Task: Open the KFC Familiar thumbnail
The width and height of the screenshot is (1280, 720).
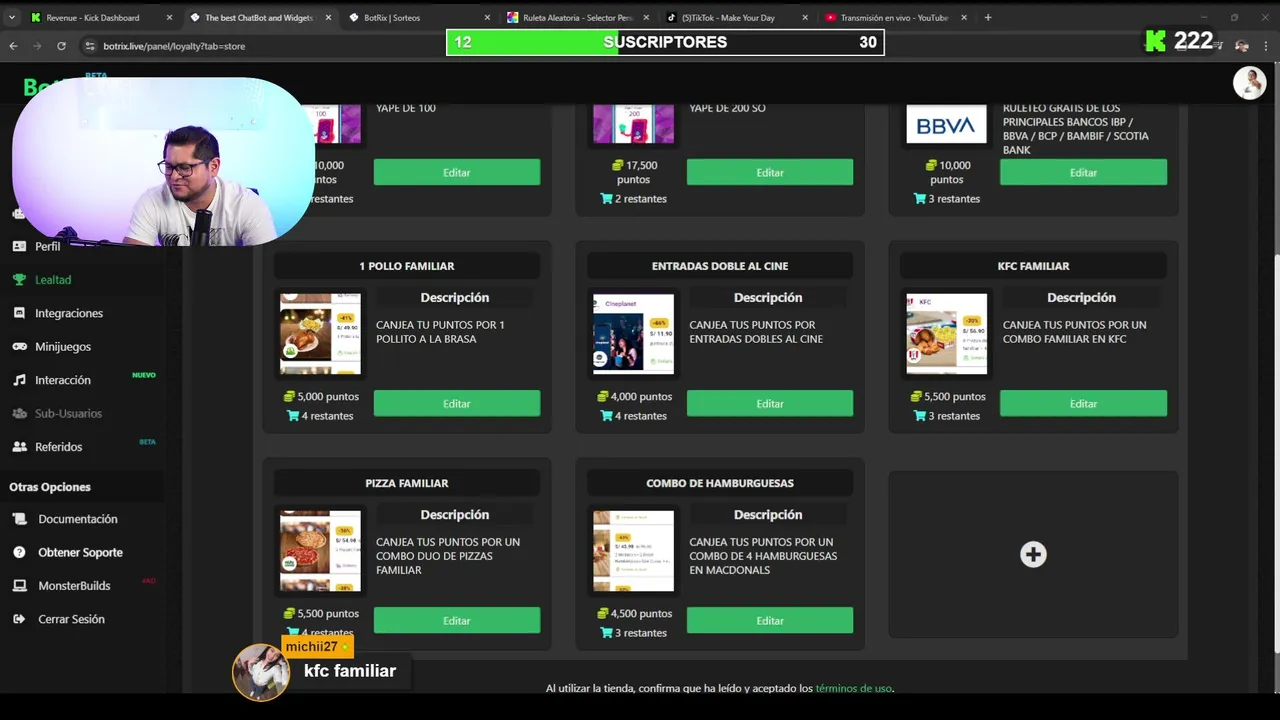Action: point(946,334)
